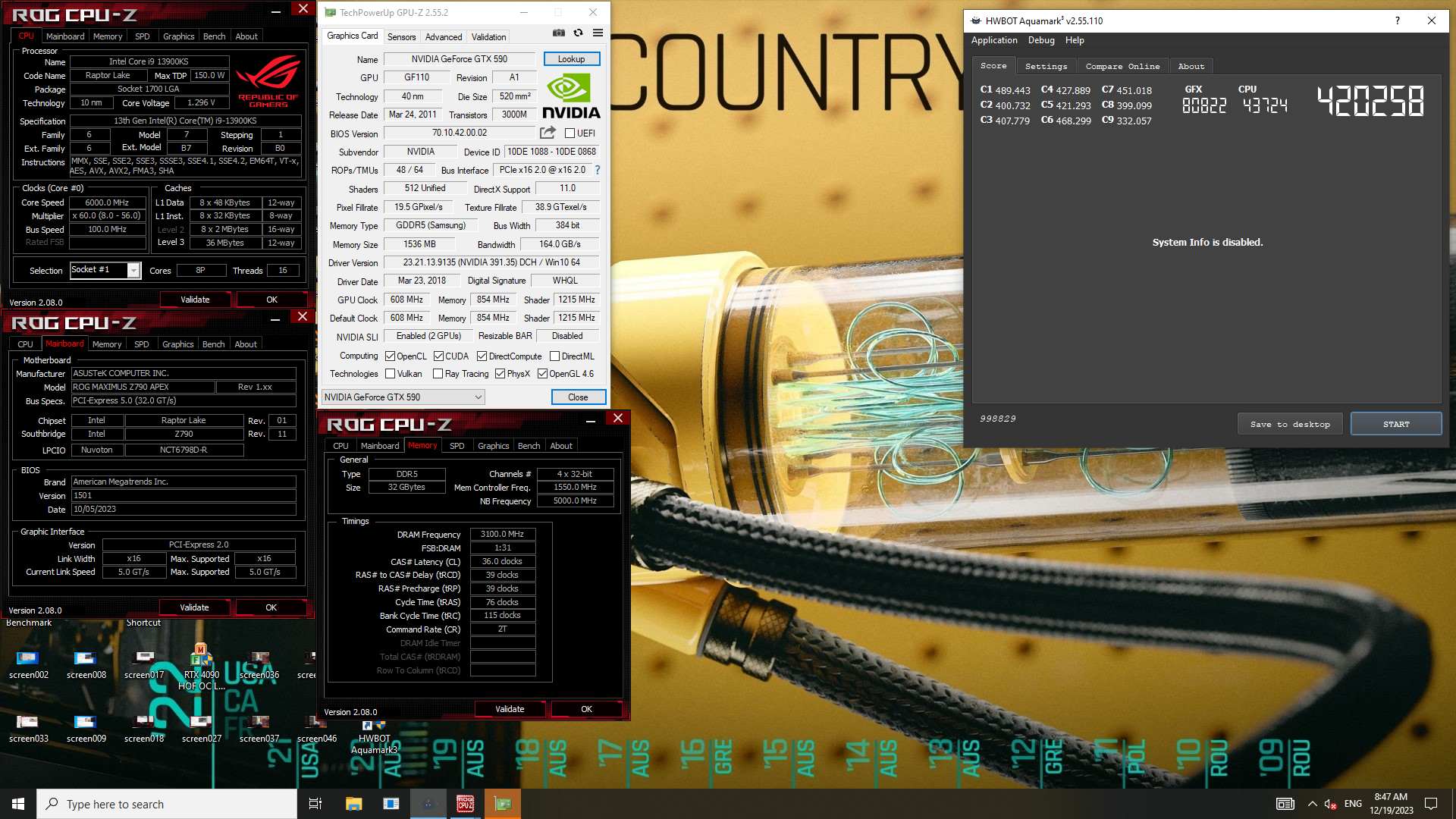1456x819 pixels.
Task: Click the share BIOS icon in GPU-Z
Action: point(548,133)
